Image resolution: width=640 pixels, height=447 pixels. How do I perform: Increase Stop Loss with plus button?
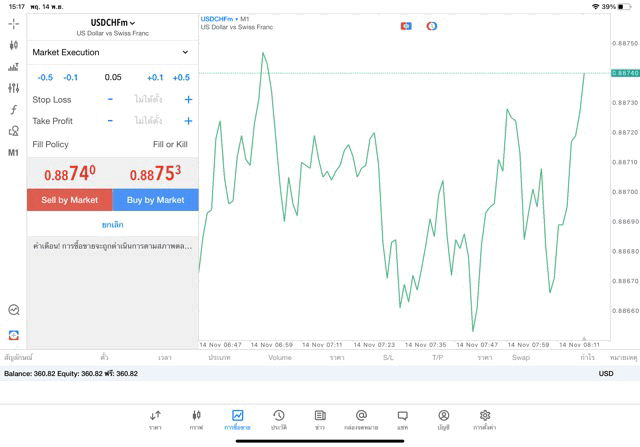point(188,99)
